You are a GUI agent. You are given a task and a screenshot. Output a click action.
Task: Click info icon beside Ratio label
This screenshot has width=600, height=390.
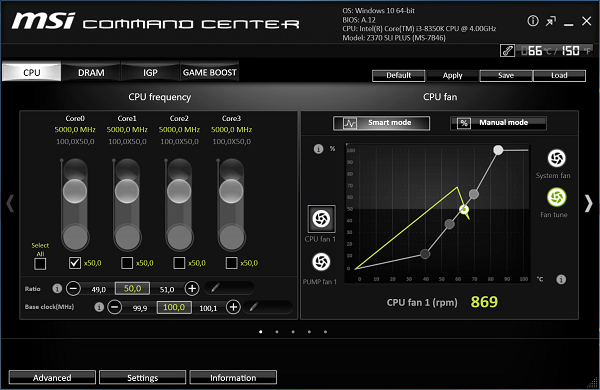coord(57,288)
